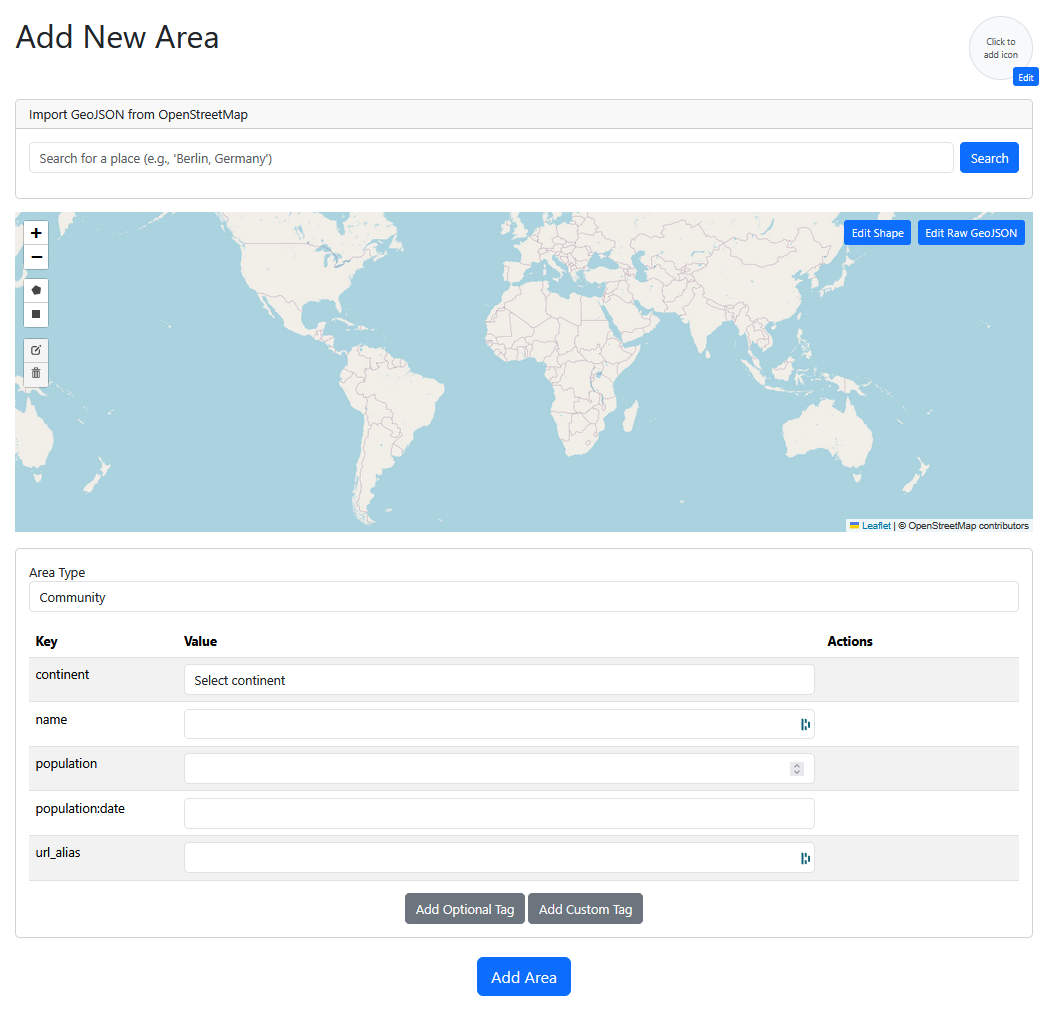Click the Add Optional Tag button

coord(464,909)
